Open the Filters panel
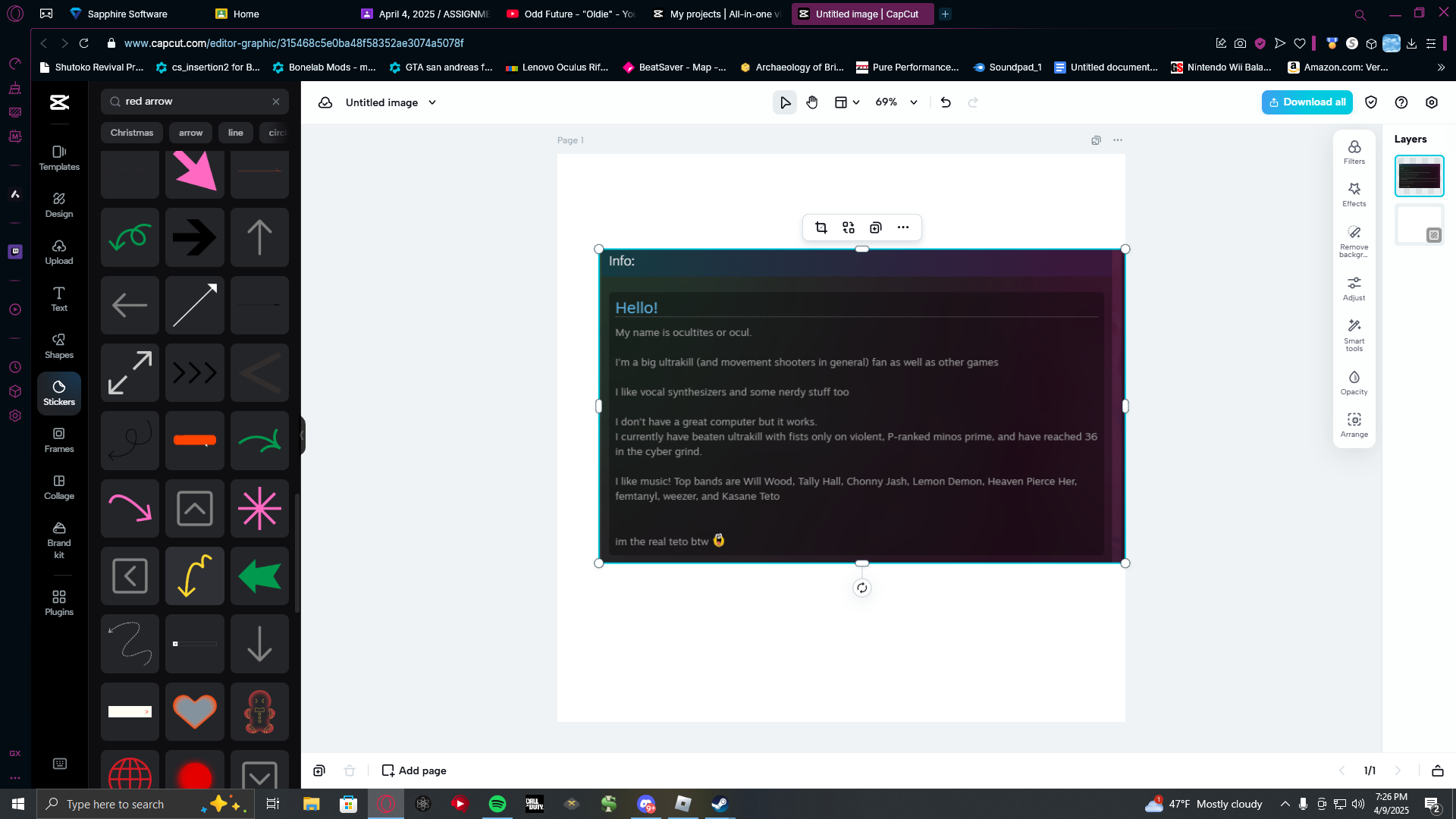This screenshot has height=819, width=1456. tap(1354, 152)
